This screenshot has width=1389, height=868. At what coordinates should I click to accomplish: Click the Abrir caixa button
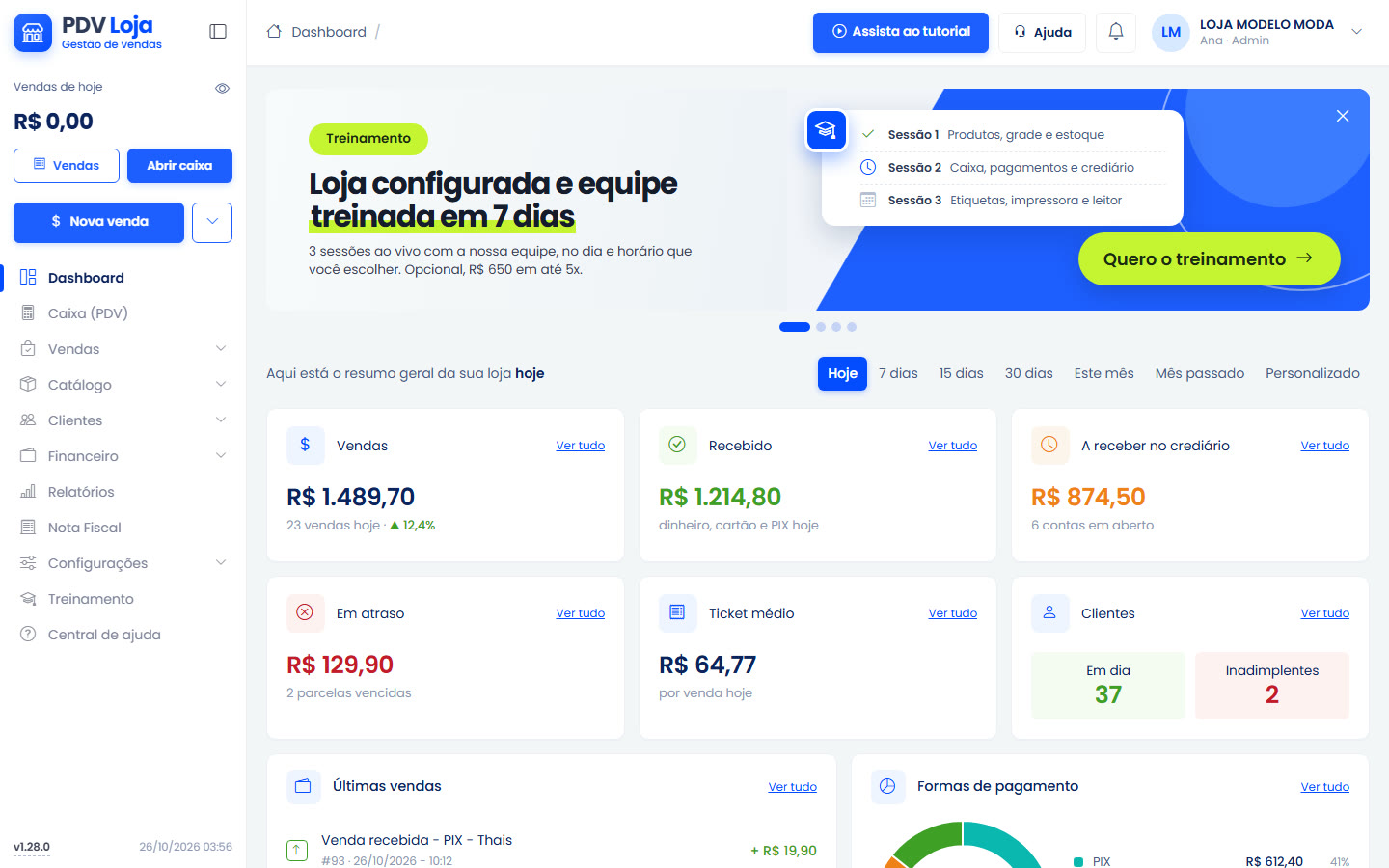tap(179, 166)
